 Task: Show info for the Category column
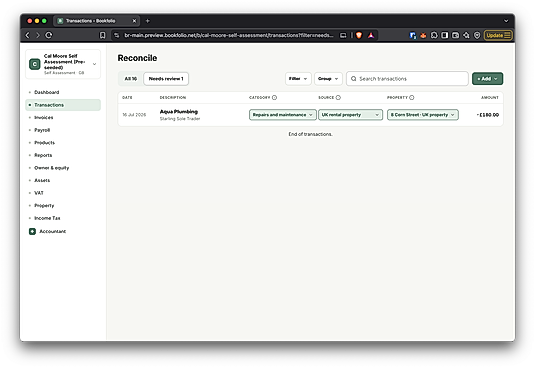(x=274, y=98)
